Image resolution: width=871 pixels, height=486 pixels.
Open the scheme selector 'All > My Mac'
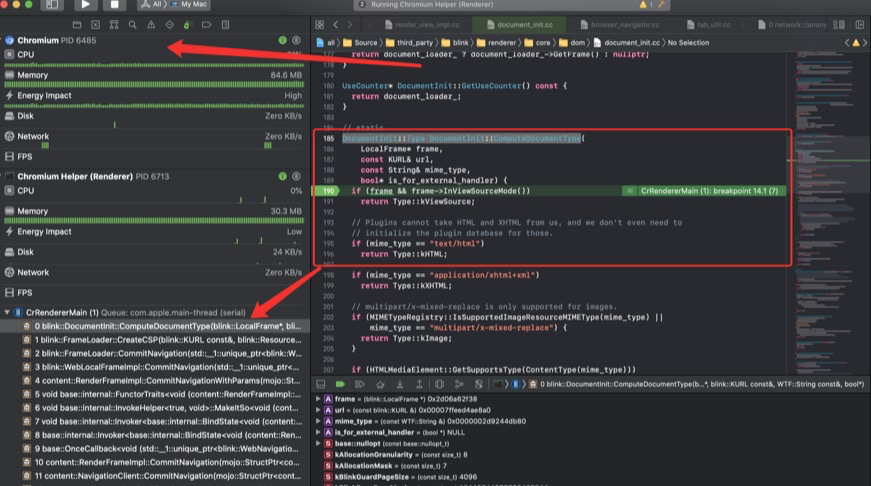[174, 4]
